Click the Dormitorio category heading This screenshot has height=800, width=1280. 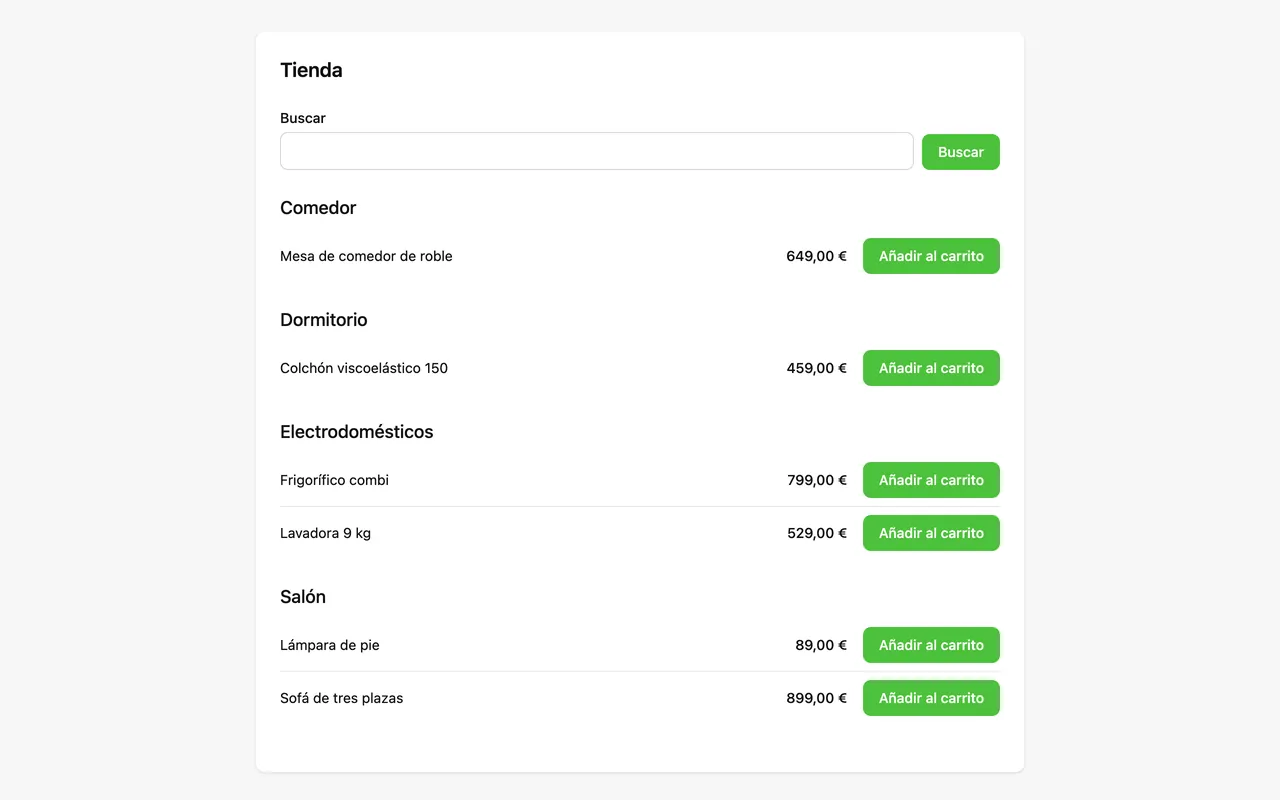[x=324, y=320]
